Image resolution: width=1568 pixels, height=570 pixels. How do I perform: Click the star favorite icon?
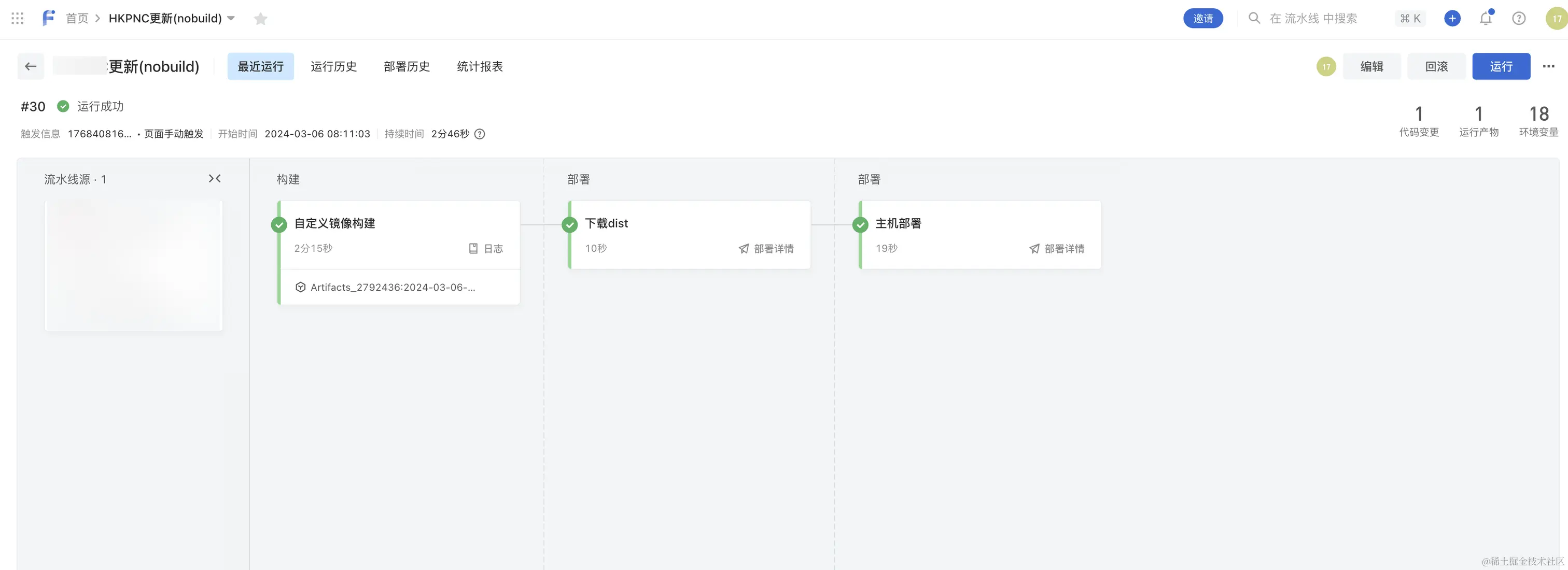260,19
